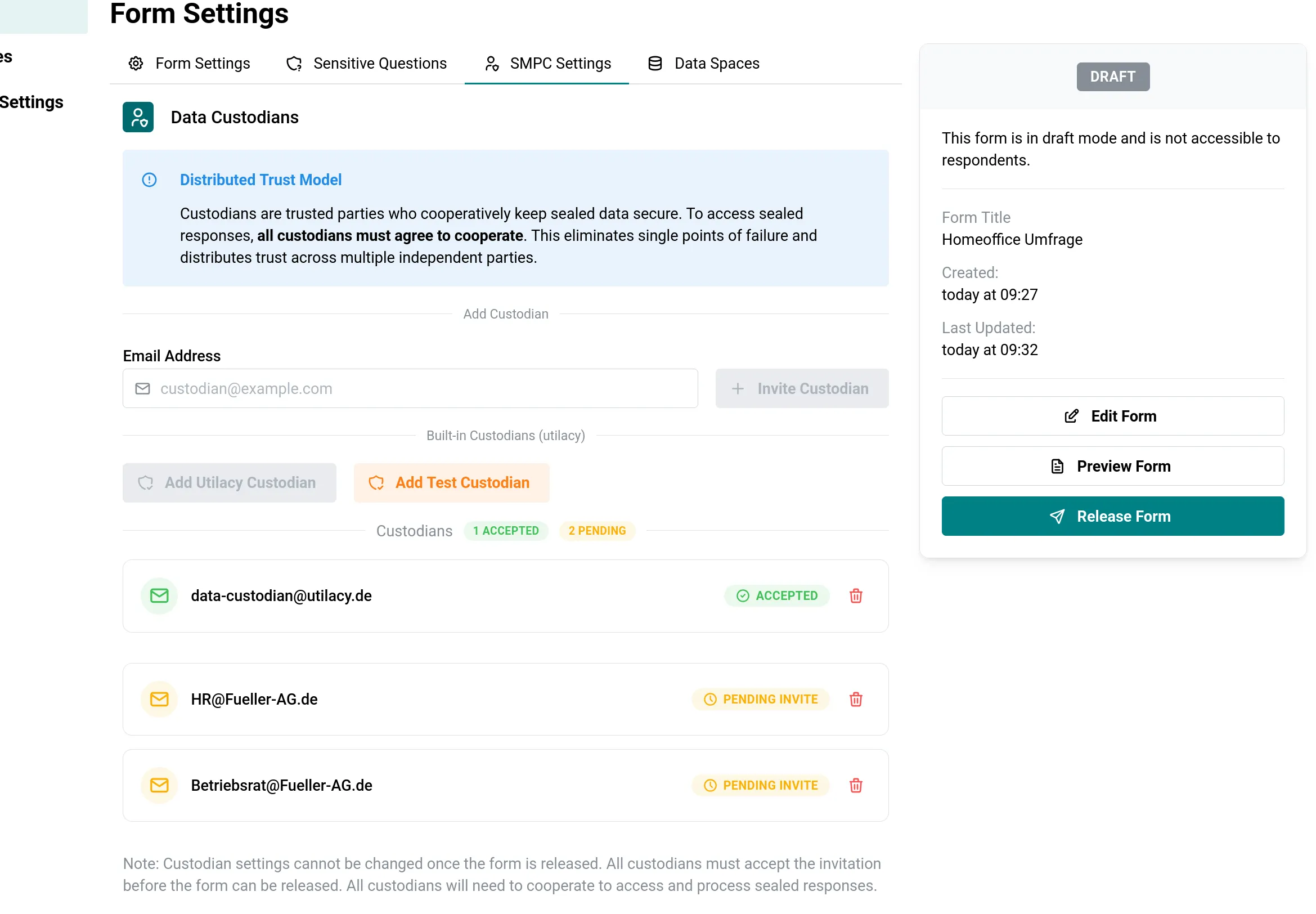Delete data-custodian@utilacy.de custodian via trash icon
Viewport: 1316px width, 914px height.
(855, 595)
